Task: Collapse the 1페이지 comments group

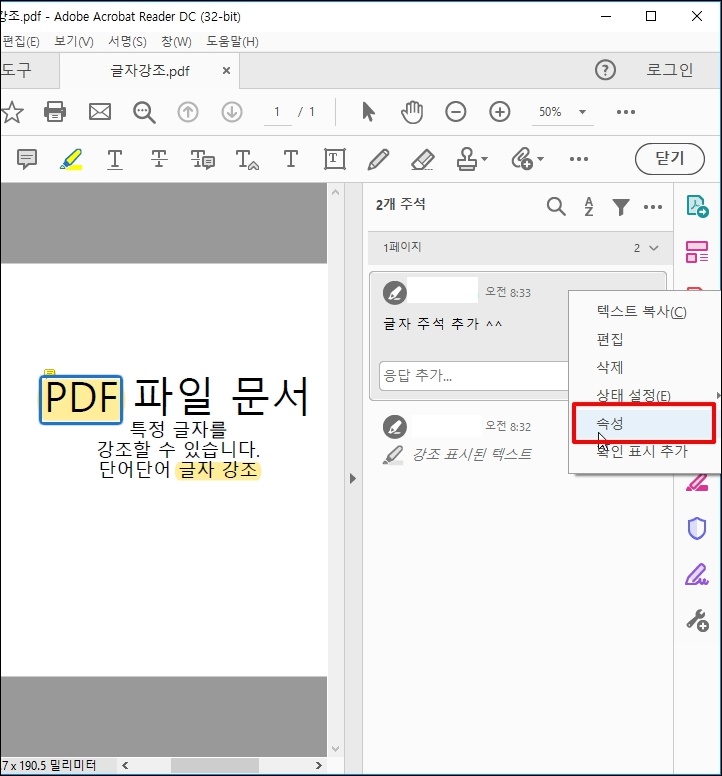Action: (653, 248)
